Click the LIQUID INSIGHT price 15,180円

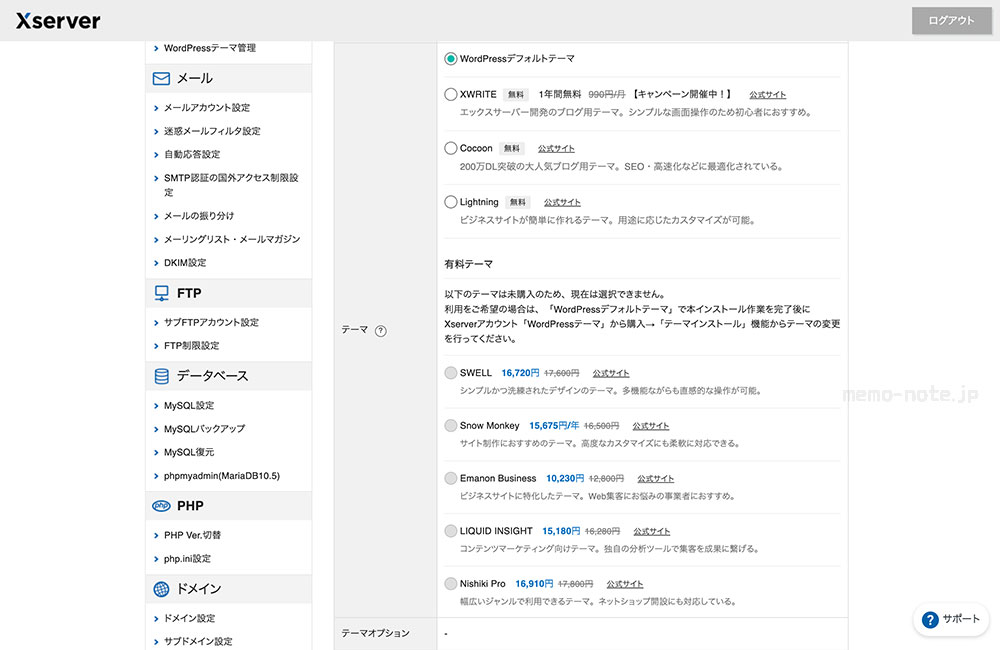point(561,531)
